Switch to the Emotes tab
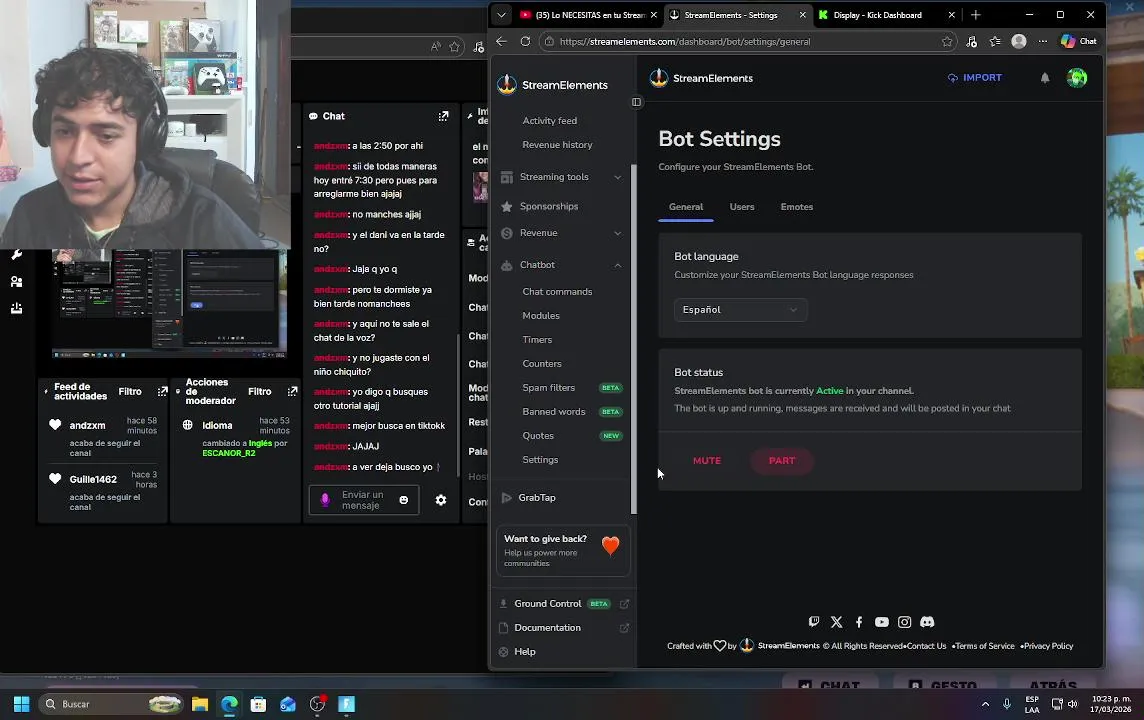This screenshot has height=720, width=1144. click(x=797, y=207)
